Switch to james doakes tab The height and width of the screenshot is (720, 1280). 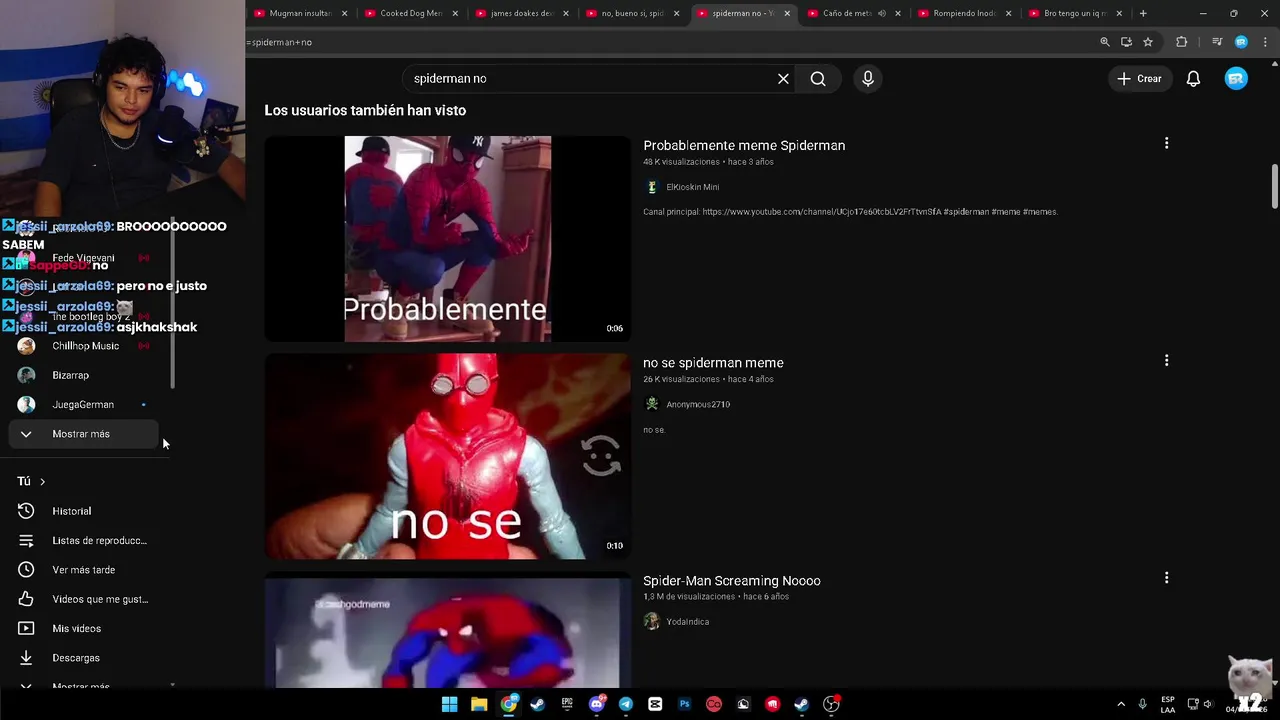pyautogui.click(x=520, y=13)
